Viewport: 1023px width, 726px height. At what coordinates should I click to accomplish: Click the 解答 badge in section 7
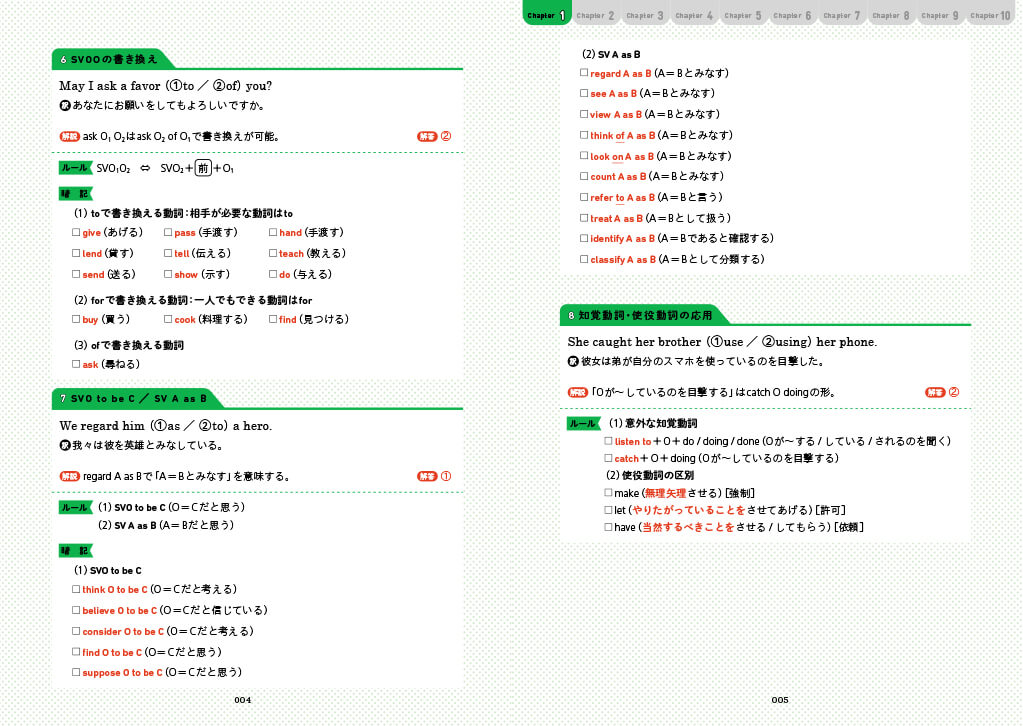(x=427, y=476)
